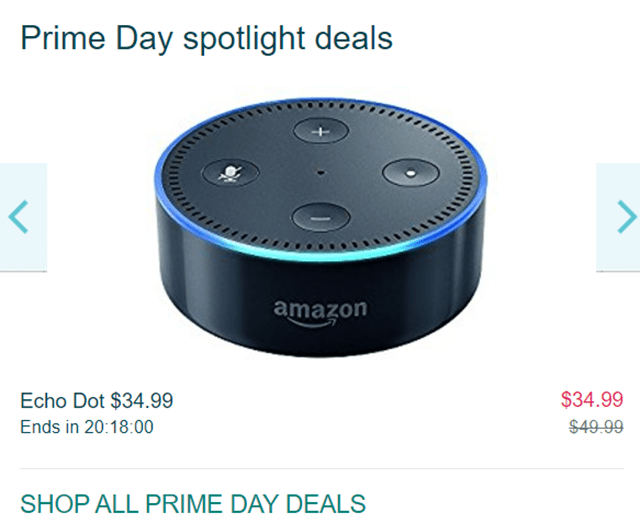Click the word Dot in the product title
Screen dimensions: 640x525
coord(89,401)
